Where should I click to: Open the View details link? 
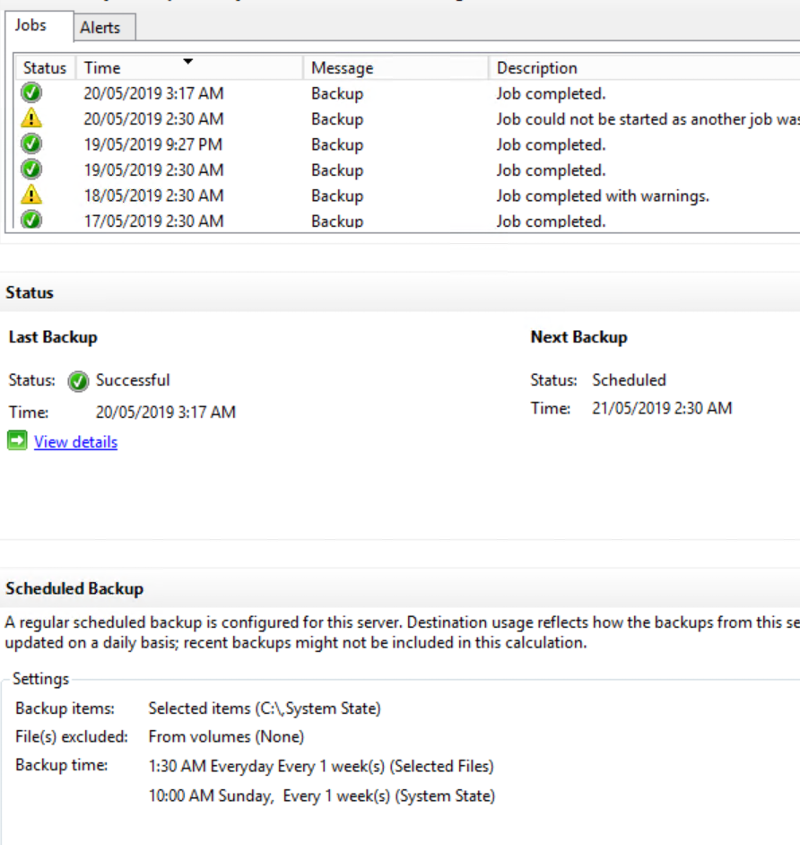point(76,442)
